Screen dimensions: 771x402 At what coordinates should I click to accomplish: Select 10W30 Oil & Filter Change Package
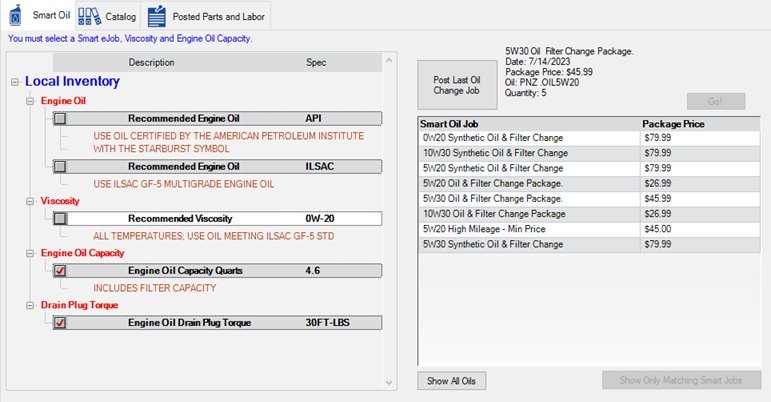click(x=589, y=214)
